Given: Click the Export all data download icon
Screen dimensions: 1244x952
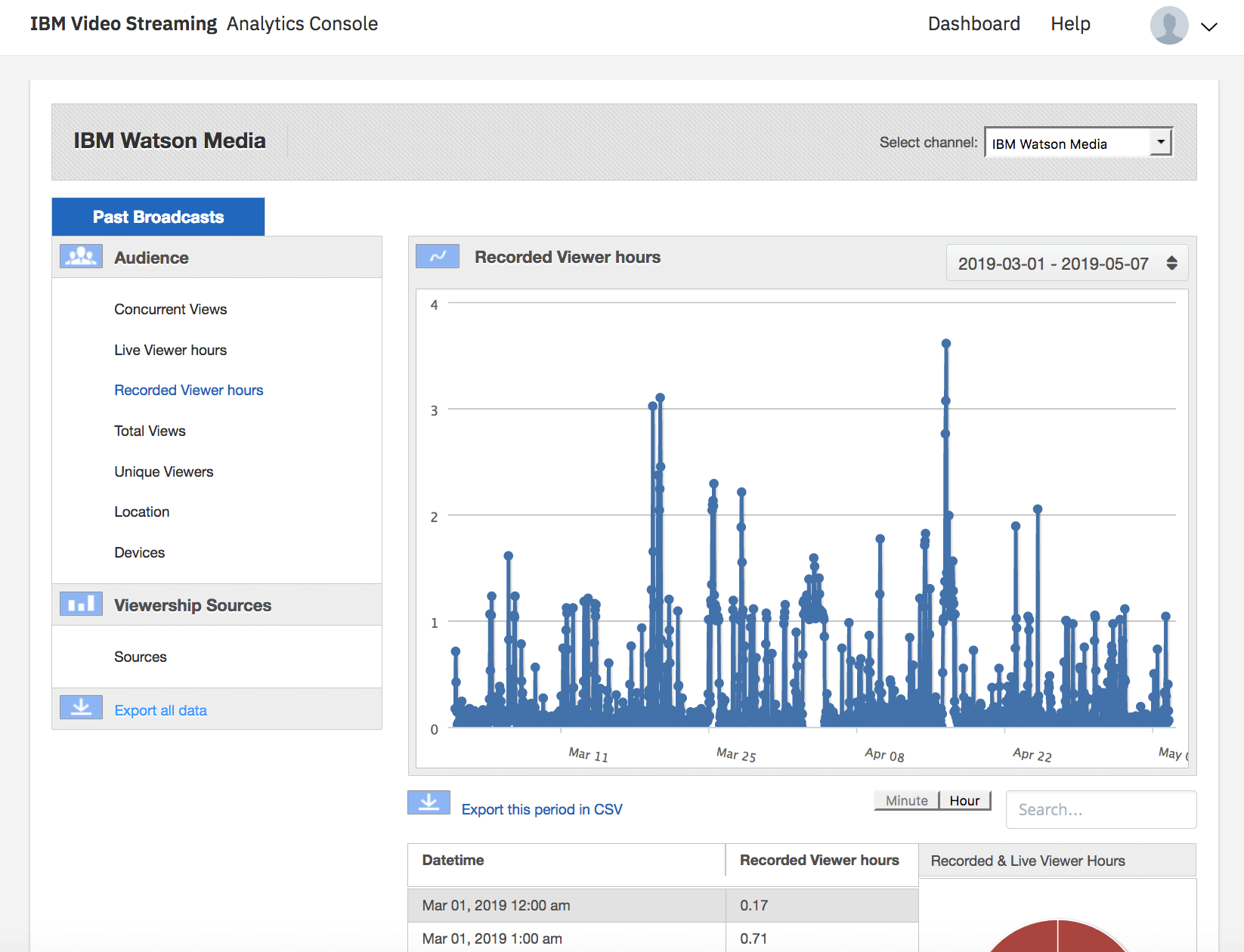Looking at the screenshot, I should pos(81,708).
